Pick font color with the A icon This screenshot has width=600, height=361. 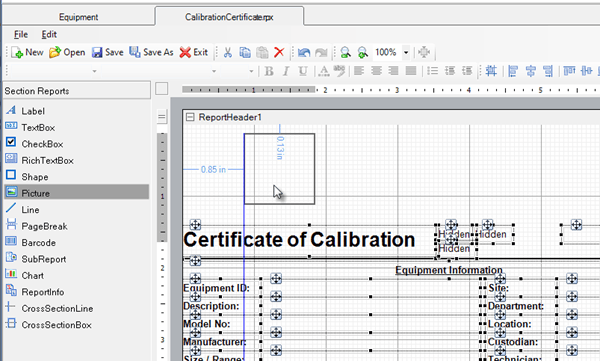[x=324, y=71]
